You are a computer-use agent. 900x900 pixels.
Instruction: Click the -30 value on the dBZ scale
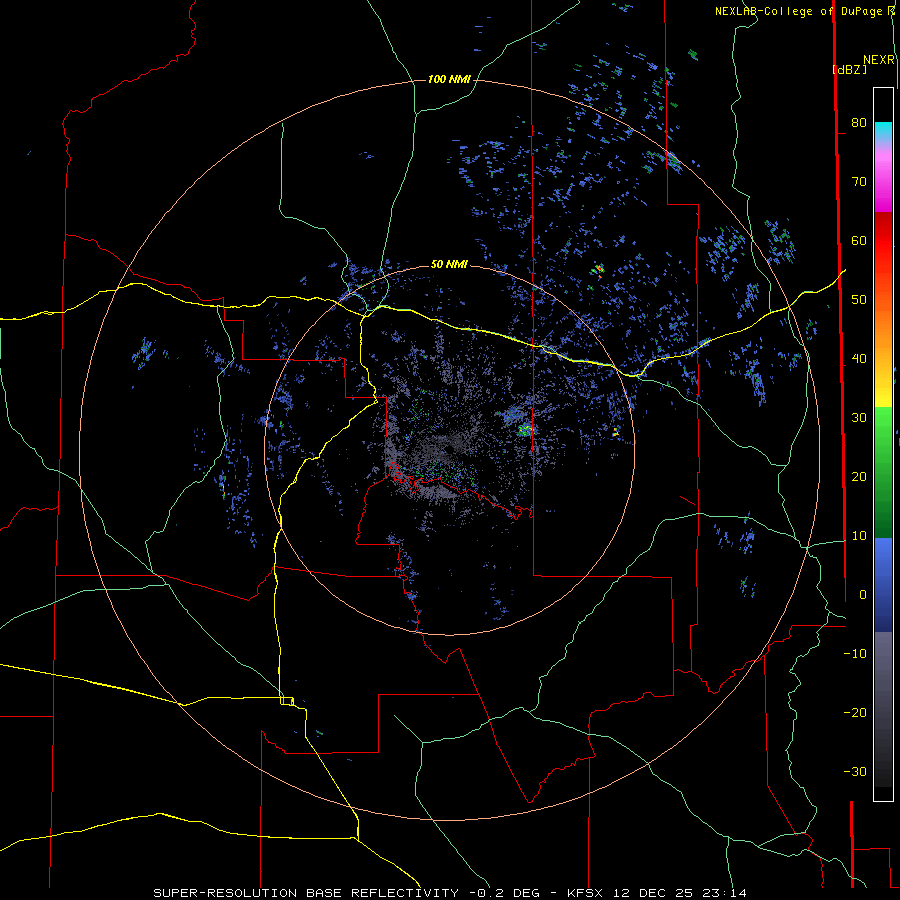point(855,771)
